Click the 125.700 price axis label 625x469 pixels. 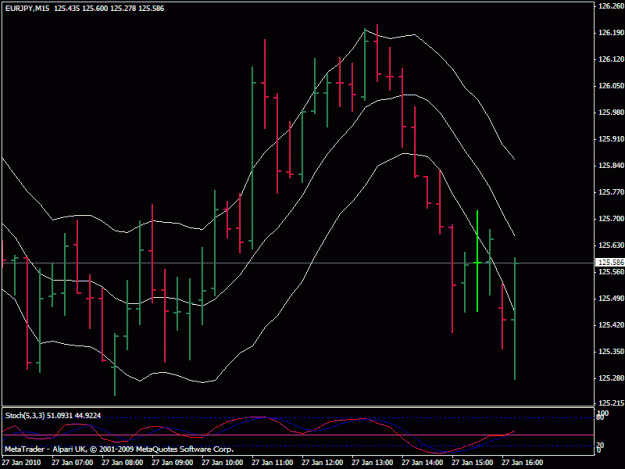click(611, 219)
